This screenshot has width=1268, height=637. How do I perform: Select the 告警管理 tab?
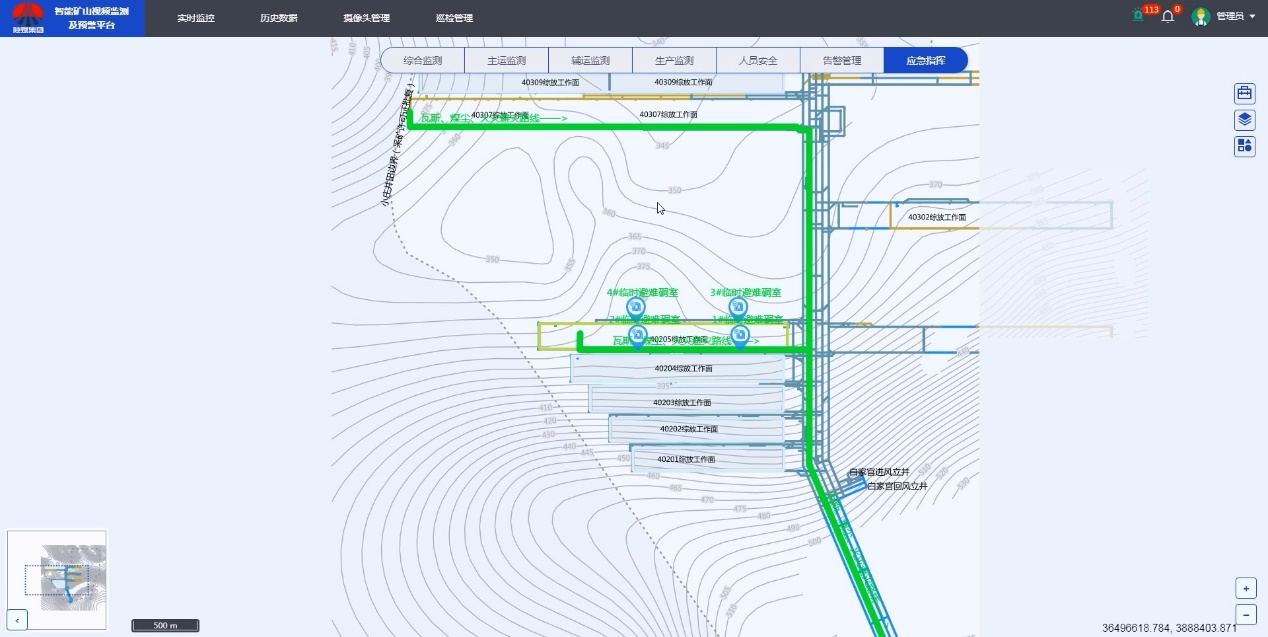[x=842, y=60]
